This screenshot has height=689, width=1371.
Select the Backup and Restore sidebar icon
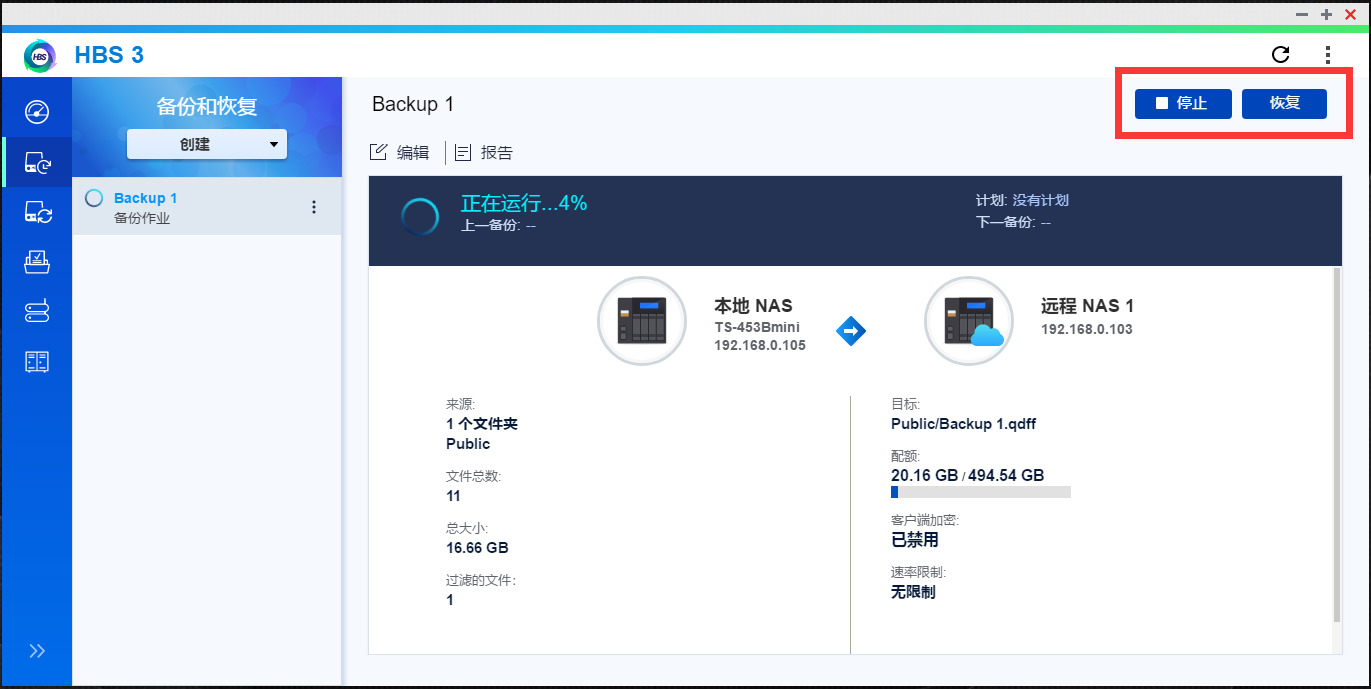tap(37, 161)
